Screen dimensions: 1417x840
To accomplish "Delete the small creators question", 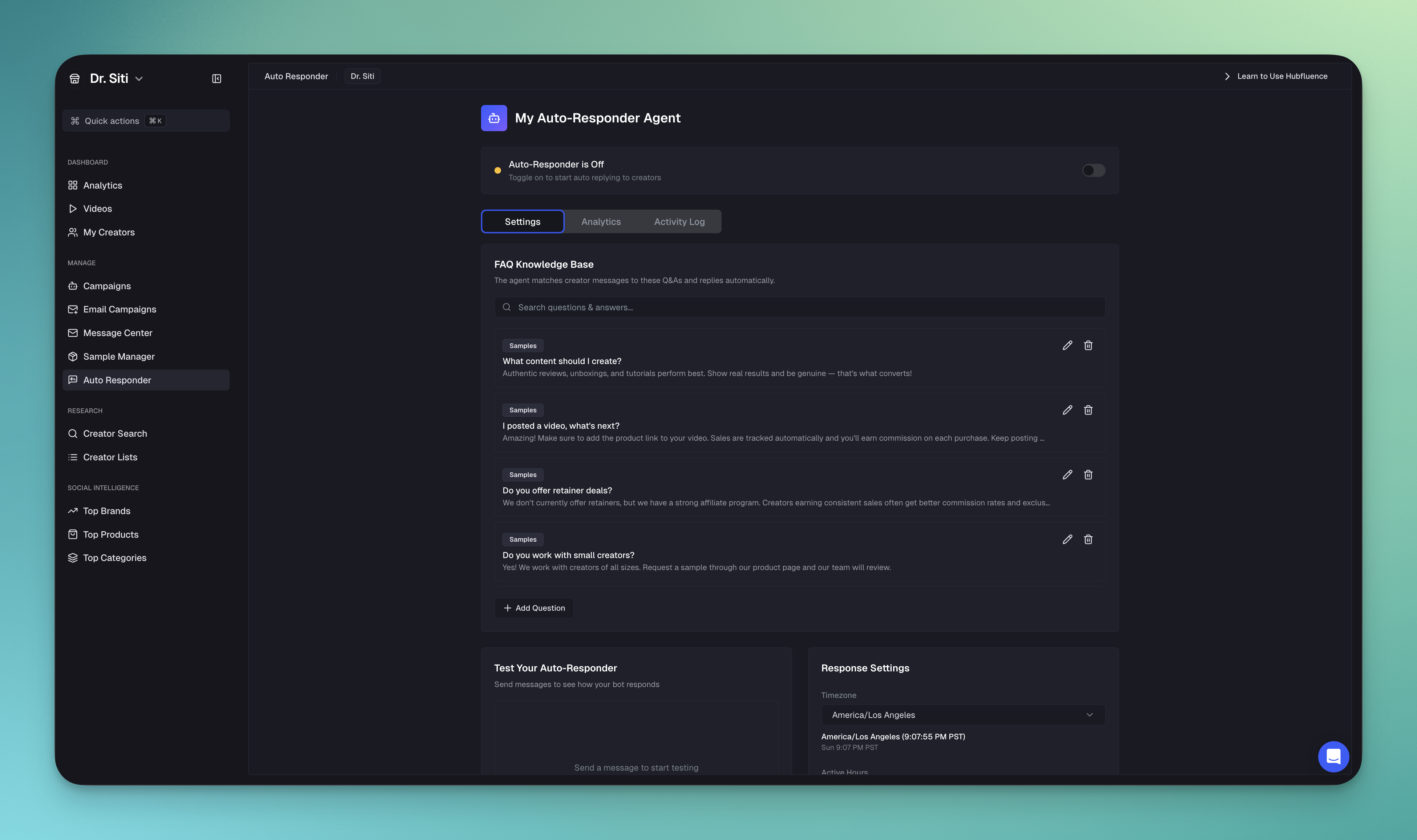I will coord(1088,540).
